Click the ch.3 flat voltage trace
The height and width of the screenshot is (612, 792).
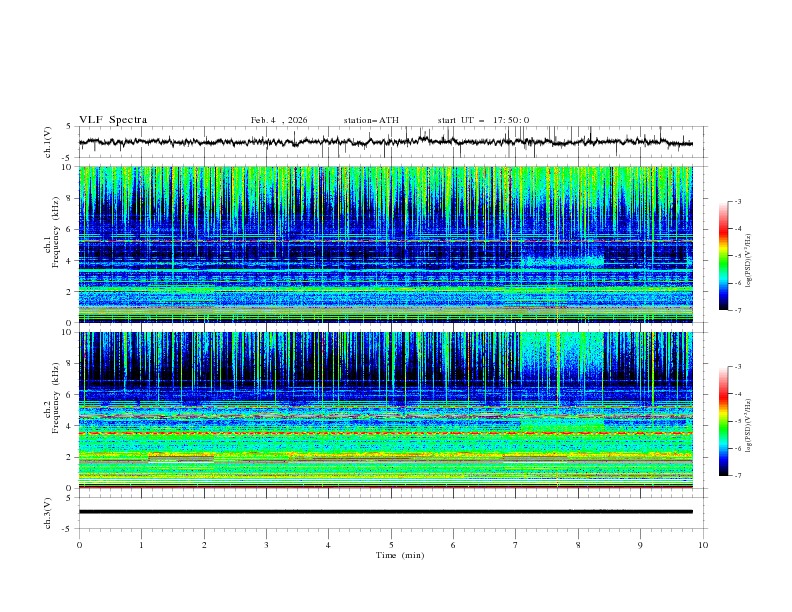[x=385, y=512]
